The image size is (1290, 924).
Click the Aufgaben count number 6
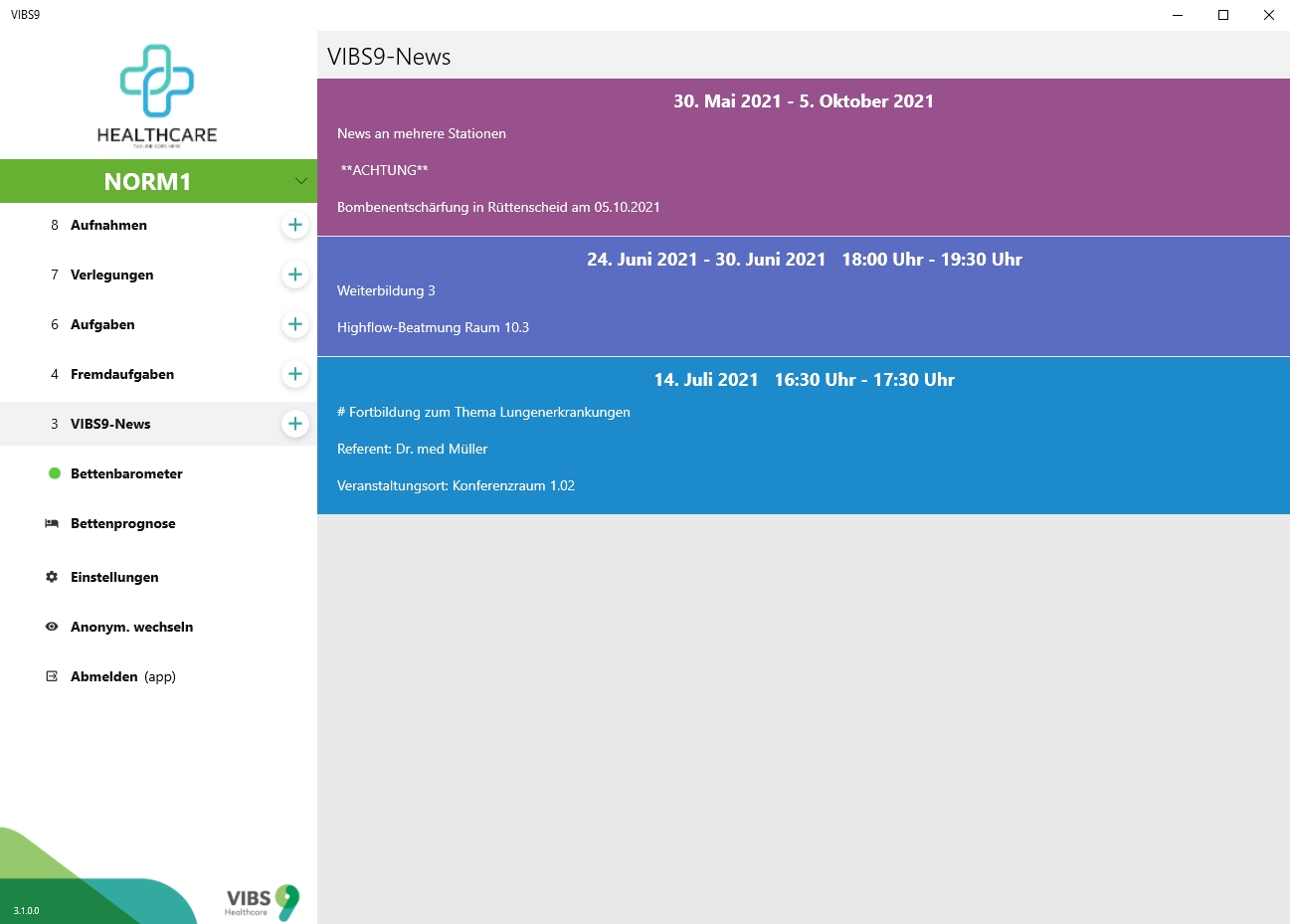click(55, 324)
